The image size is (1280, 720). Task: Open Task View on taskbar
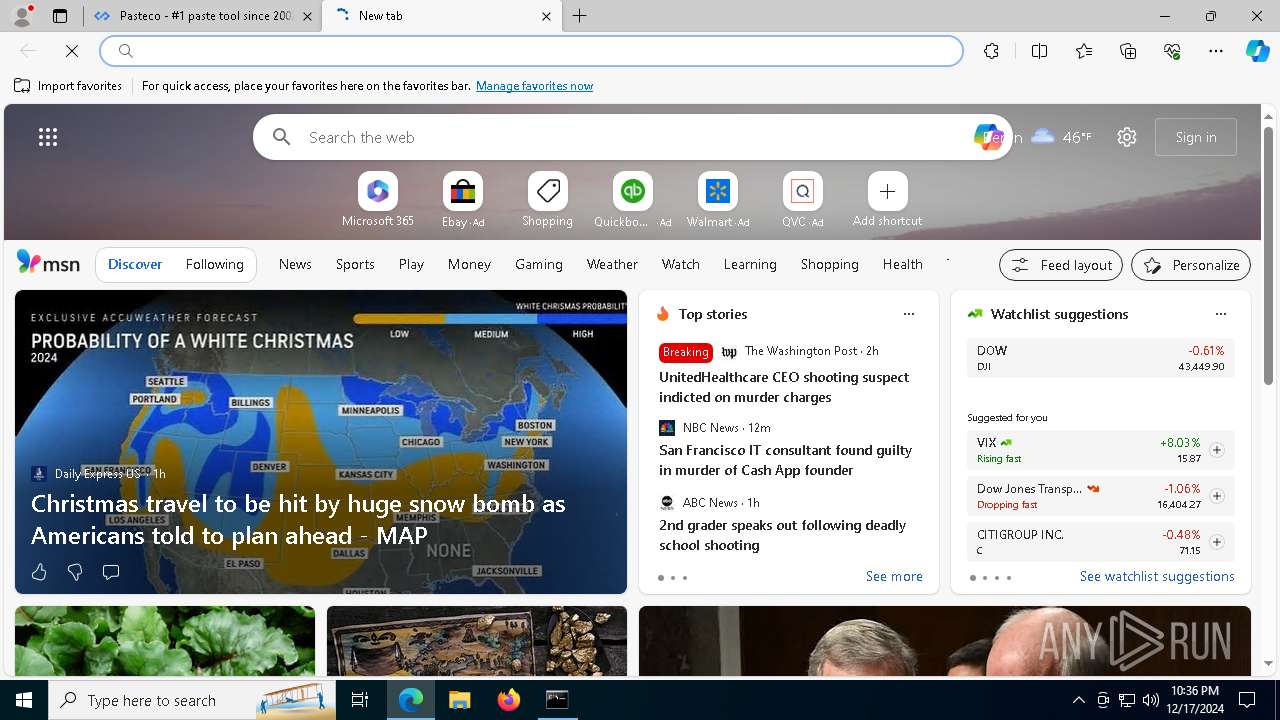click(x=361, y=700)
